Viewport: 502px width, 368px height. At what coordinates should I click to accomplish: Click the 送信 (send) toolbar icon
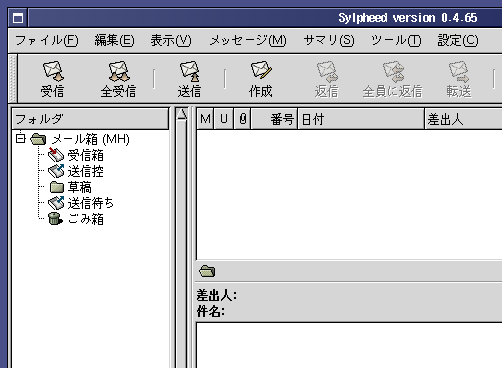pyautogui.click(x=190, y=71)
